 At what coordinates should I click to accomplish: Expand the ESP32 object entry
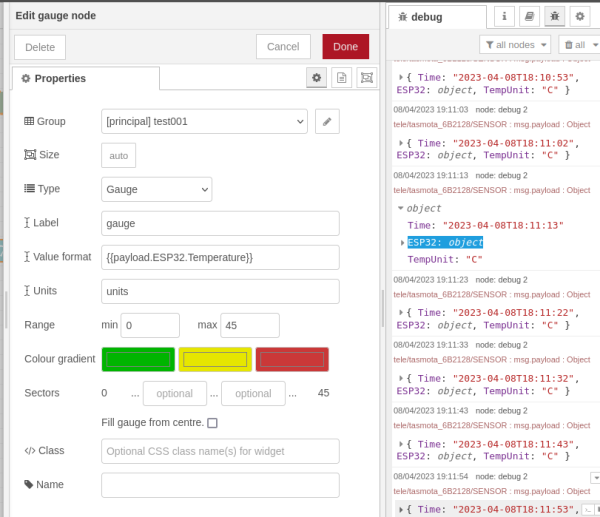[x=402, y=243]
